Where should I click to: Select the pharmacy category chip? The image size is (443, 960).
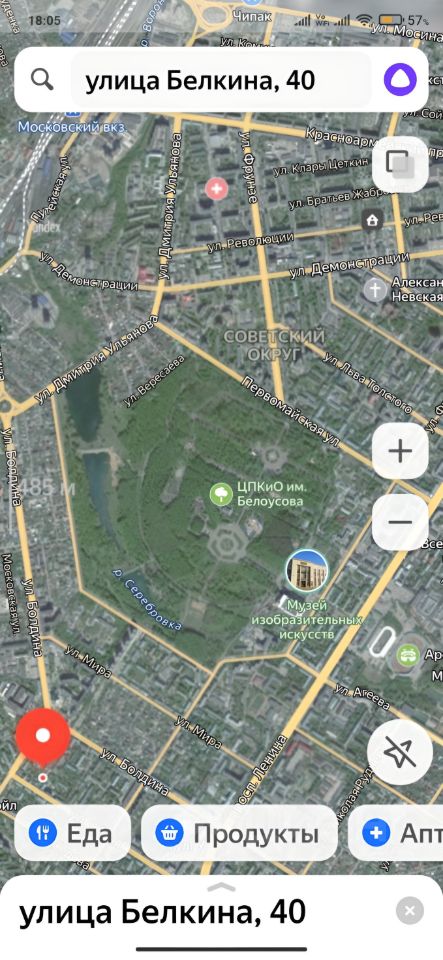[396, 833]
